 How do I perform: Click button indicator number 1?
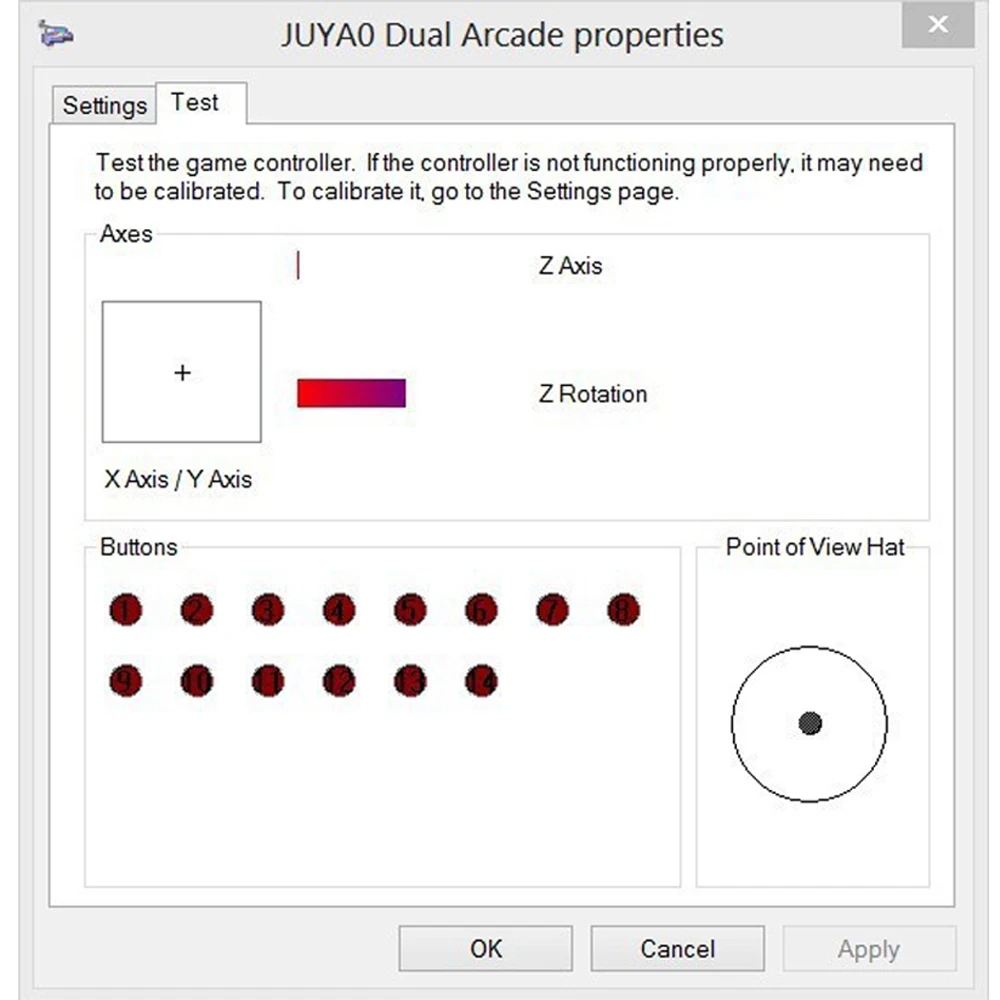tap(126, 610)
